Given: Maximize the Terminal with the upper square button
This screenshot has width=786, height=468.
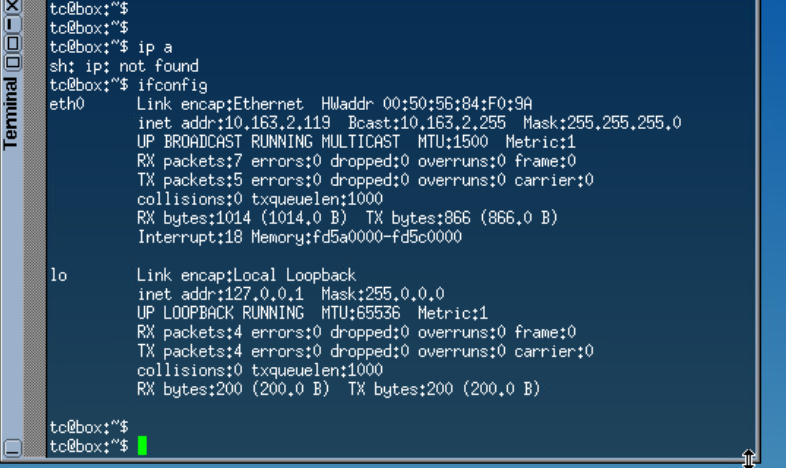Looking at the screenshot, I should click(x=12, y=44).
